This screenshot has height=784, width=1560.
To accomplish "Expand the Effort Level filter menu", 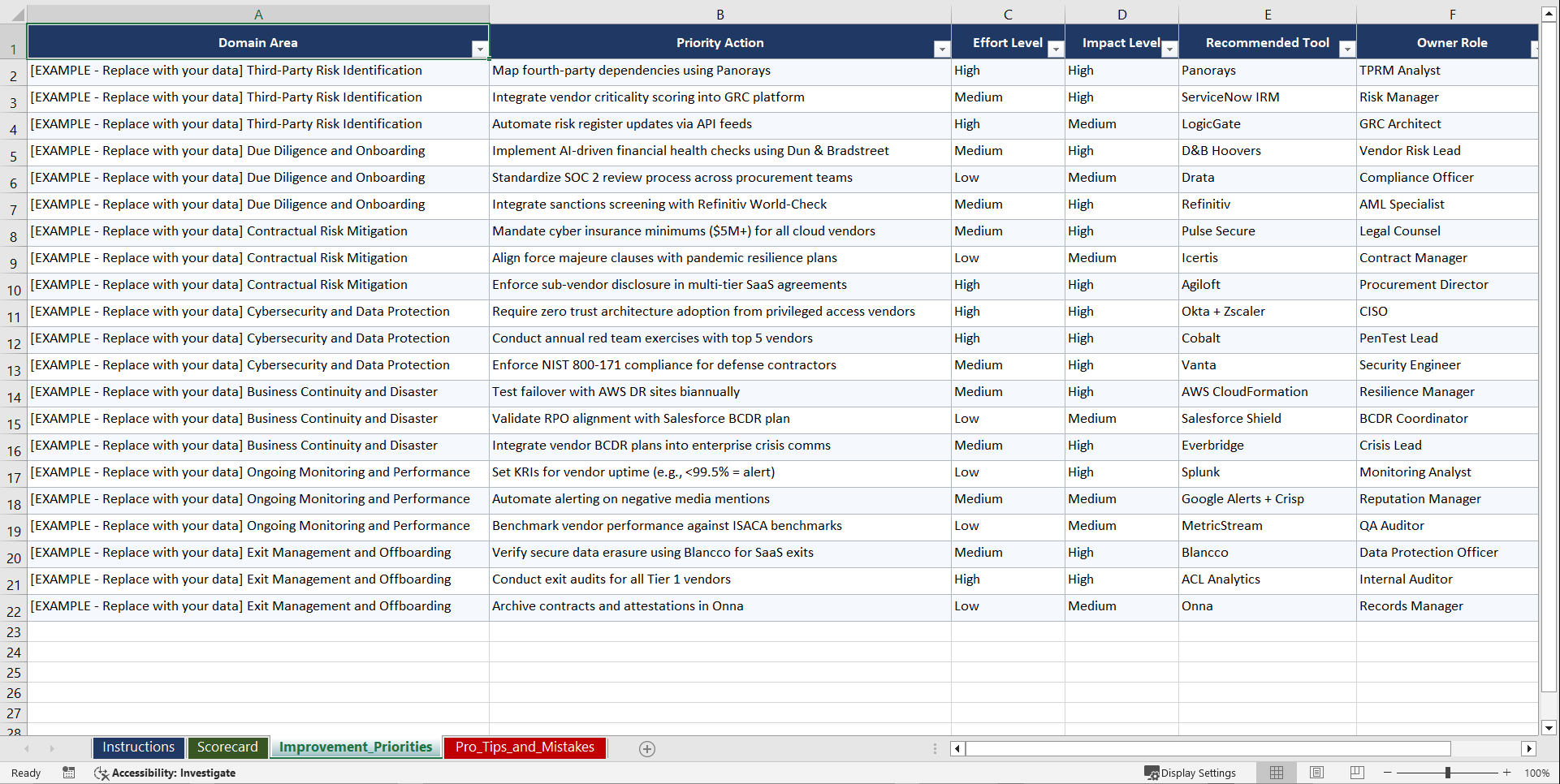I will coord(1055,49).
